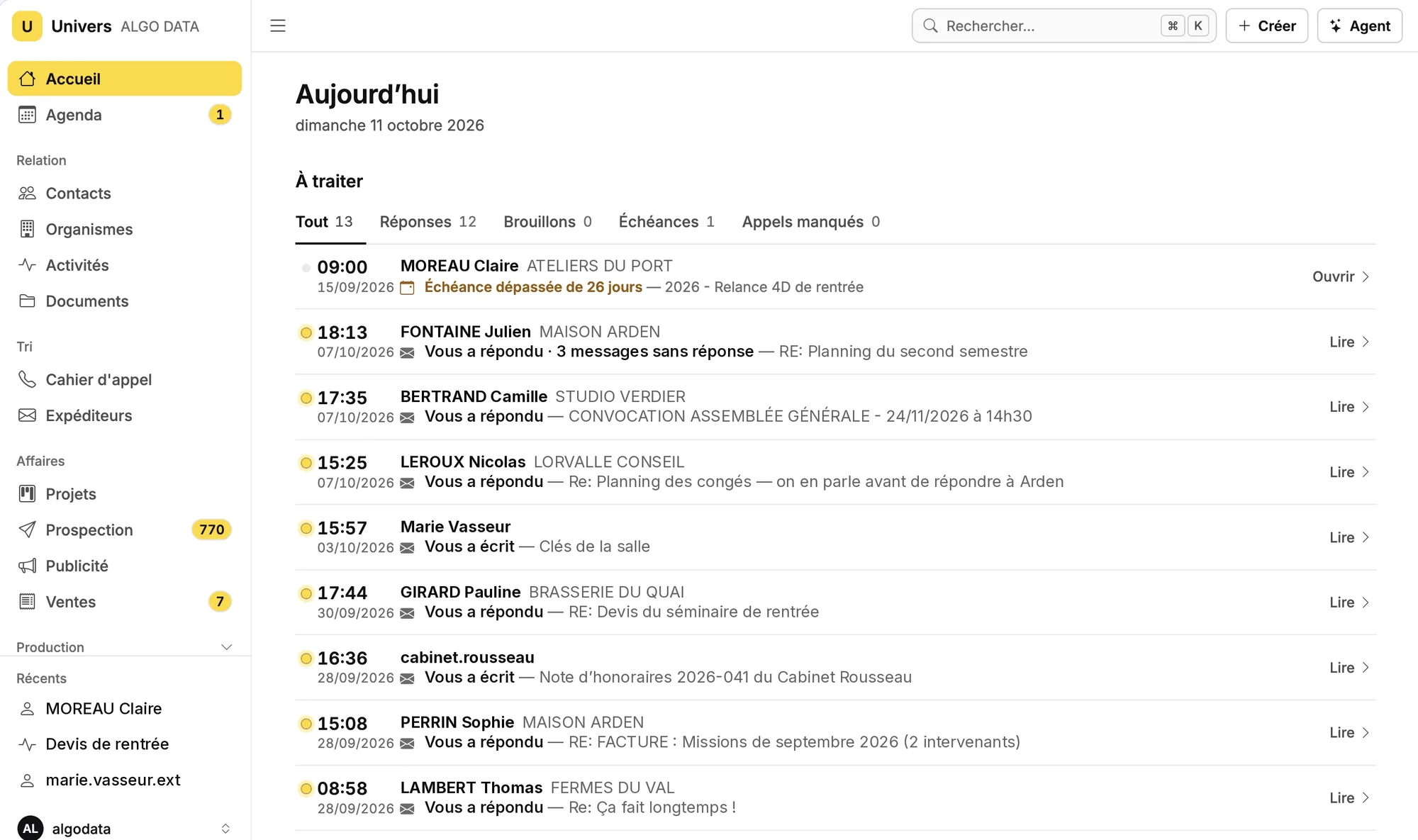The height and width of the screenshot is (840, 1418).
Task: Open Expéditeurs via its envelope icon
Action: coord(28,415)
